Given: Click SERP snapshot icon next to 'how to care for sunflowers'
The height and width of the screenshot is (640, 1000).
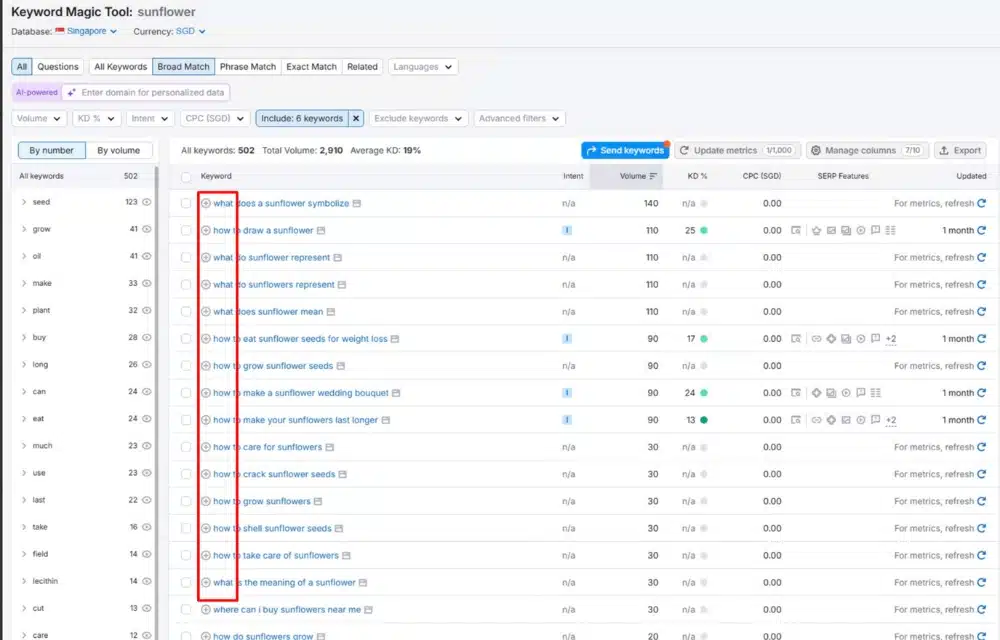Looking at the screenshot, I should pyautogui.click(x=330, y=447).
